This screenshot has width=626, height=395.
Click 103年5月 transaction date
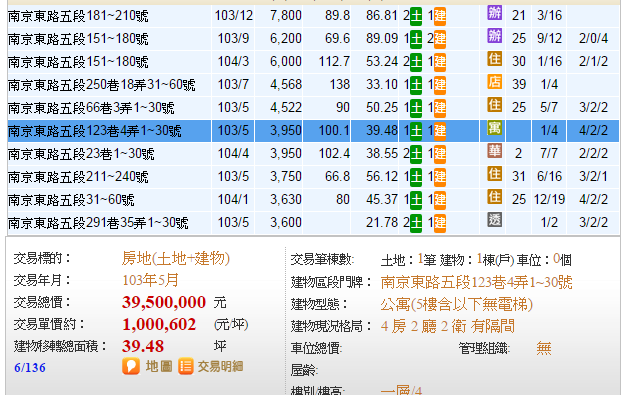(x=151, y=280)
